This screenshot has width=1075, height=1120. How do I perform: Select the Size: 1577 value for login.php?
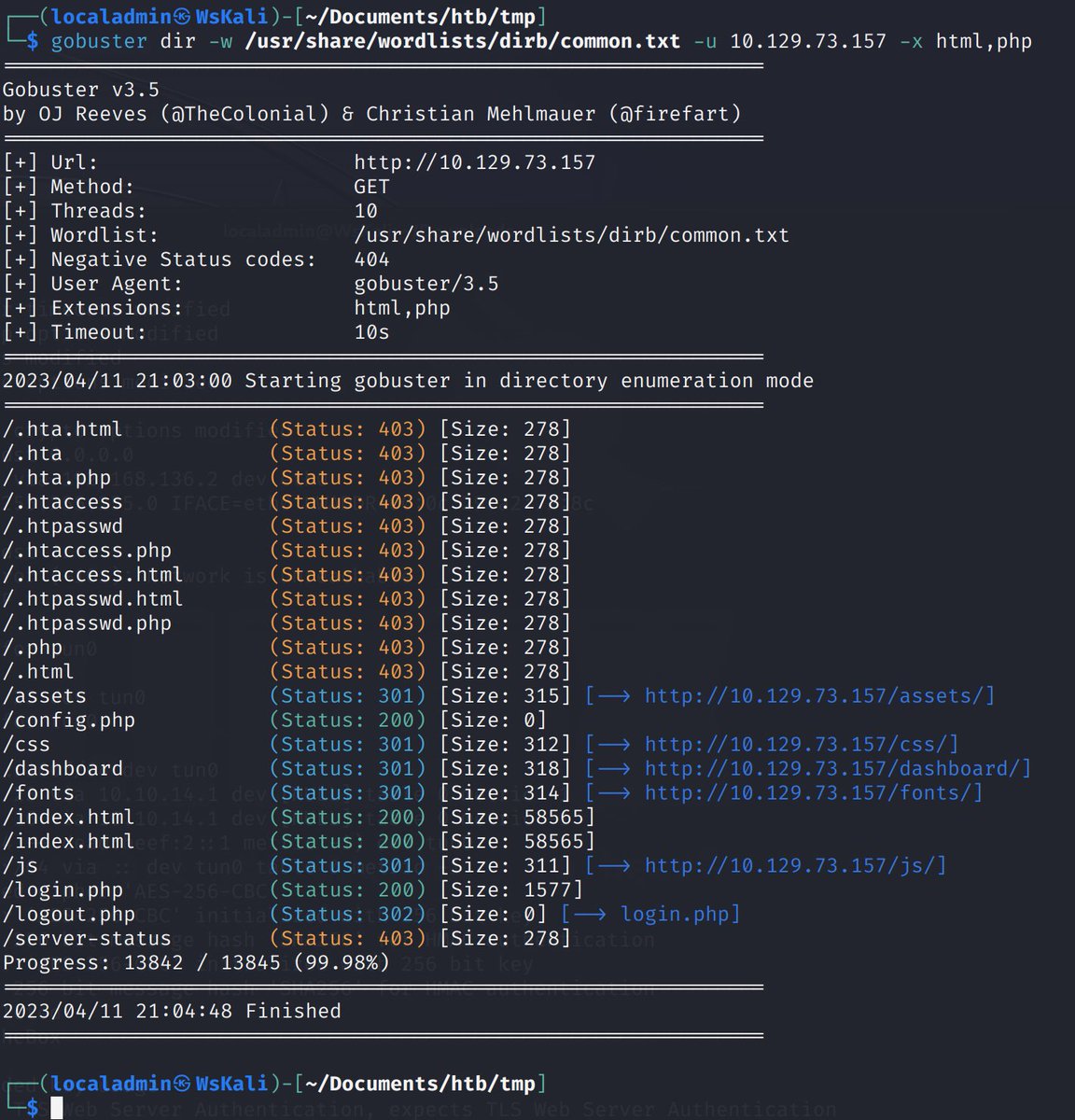pos(511,890)
